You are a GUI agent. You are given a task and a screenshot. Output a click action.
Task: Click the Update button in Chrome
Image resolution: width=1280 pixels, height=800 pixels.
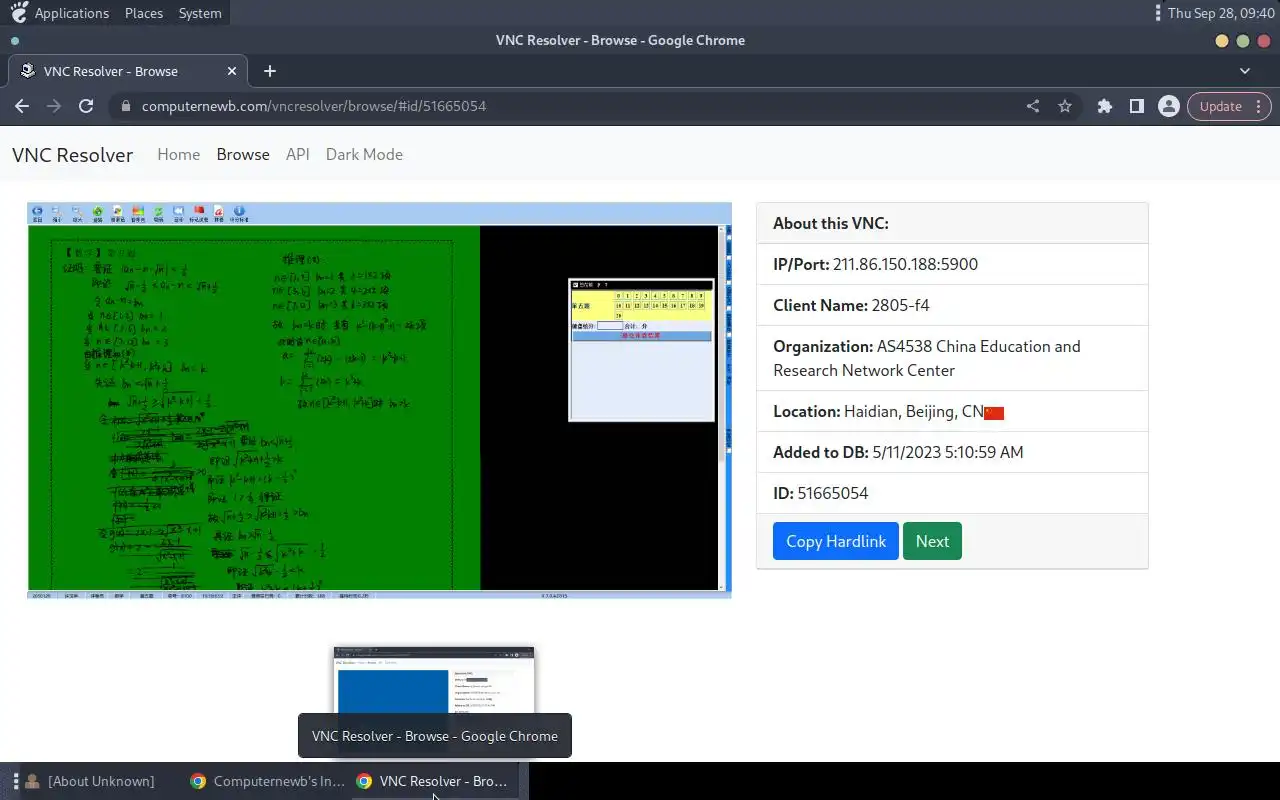coord(1220,106)
